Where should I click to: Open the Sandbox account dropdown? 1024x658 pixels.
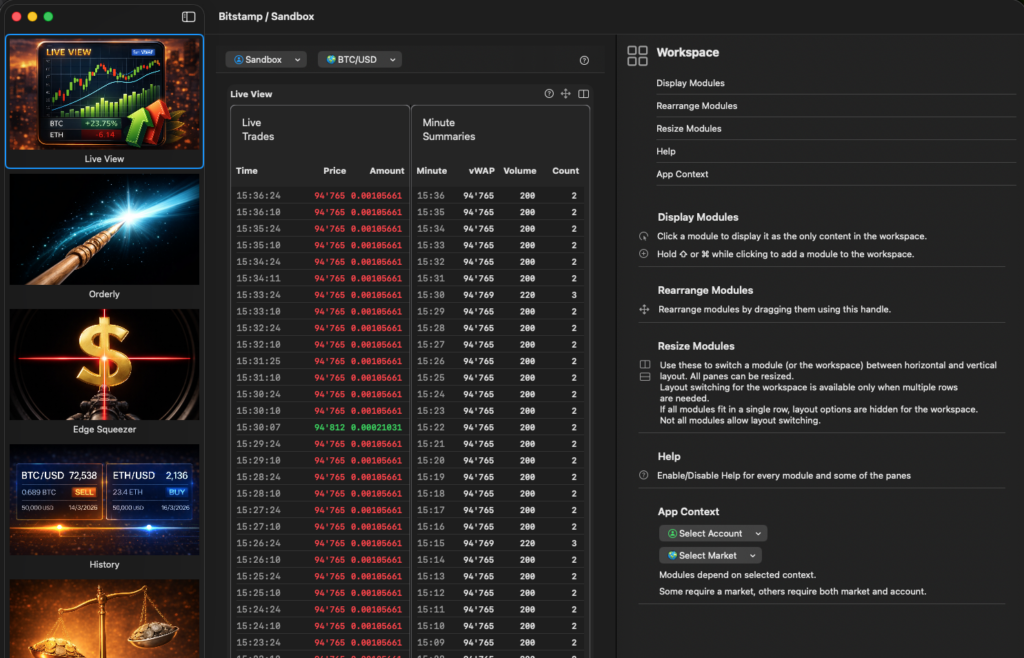[267, 60]
